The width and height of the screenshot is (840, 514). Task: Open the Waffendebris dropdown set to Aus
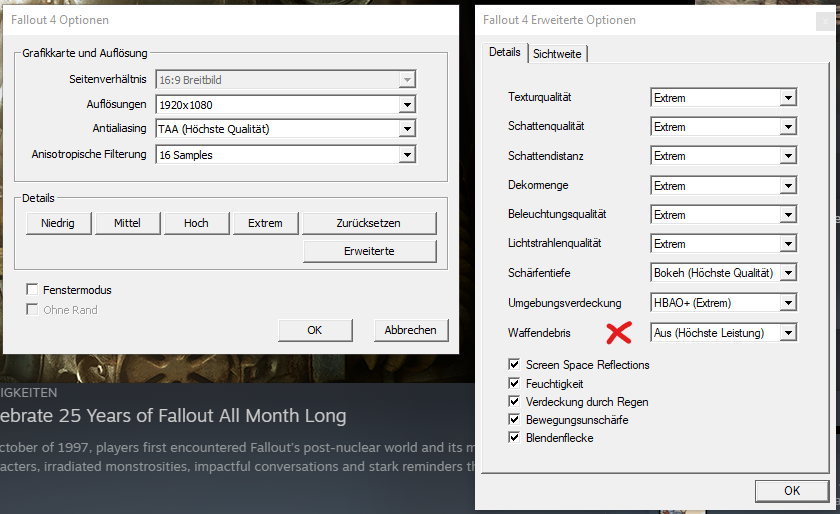[723, 333]
